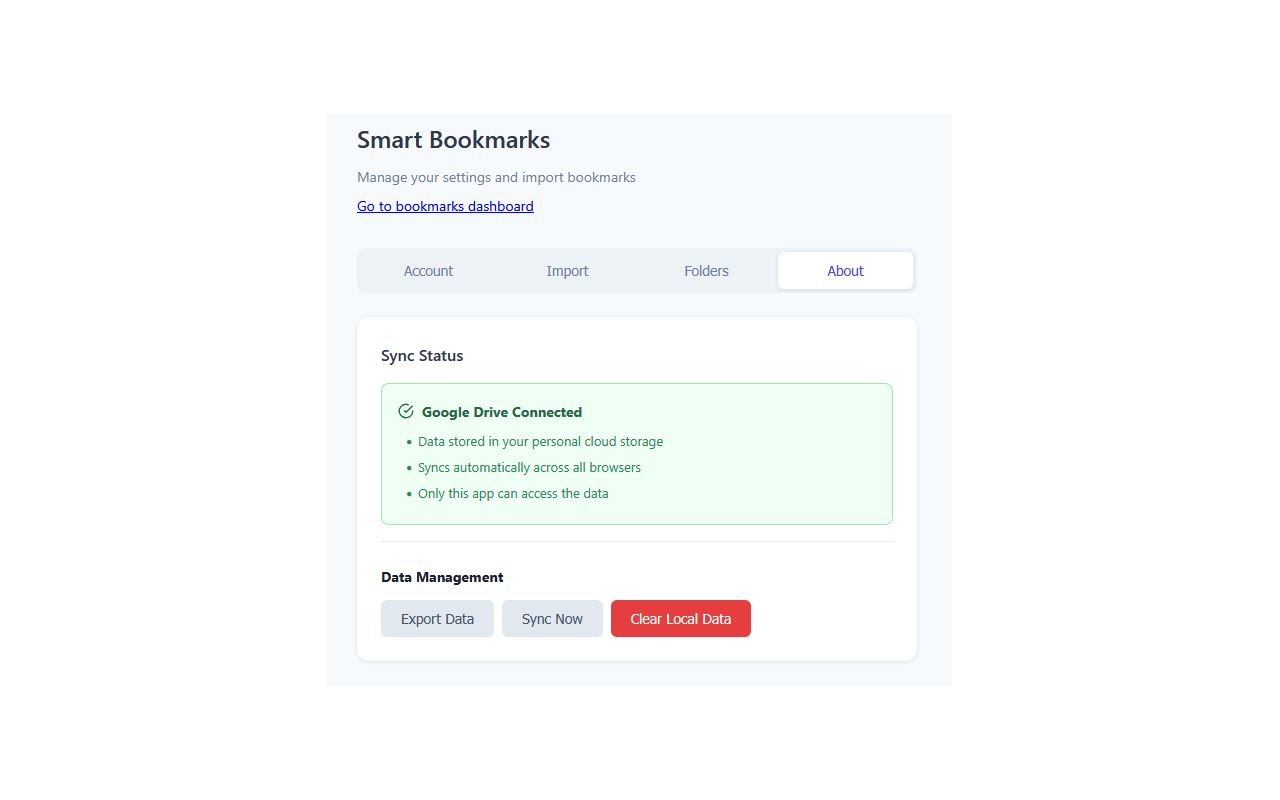The height and width of the screenshot is (800, 1280).
Task: Click the Google Drive Connected status label
Action: 502,412
